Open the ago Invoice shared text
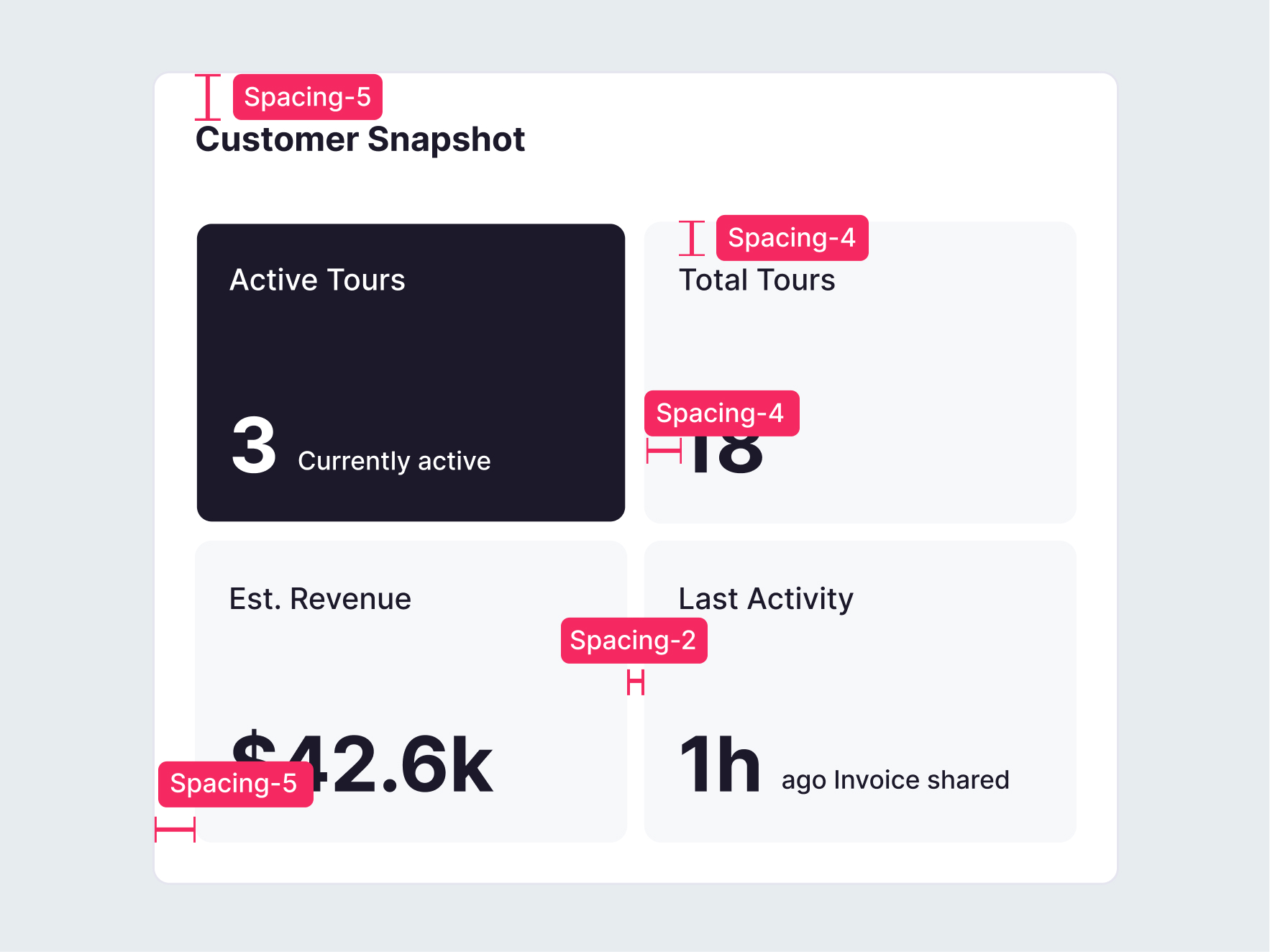 pos(895,781)
